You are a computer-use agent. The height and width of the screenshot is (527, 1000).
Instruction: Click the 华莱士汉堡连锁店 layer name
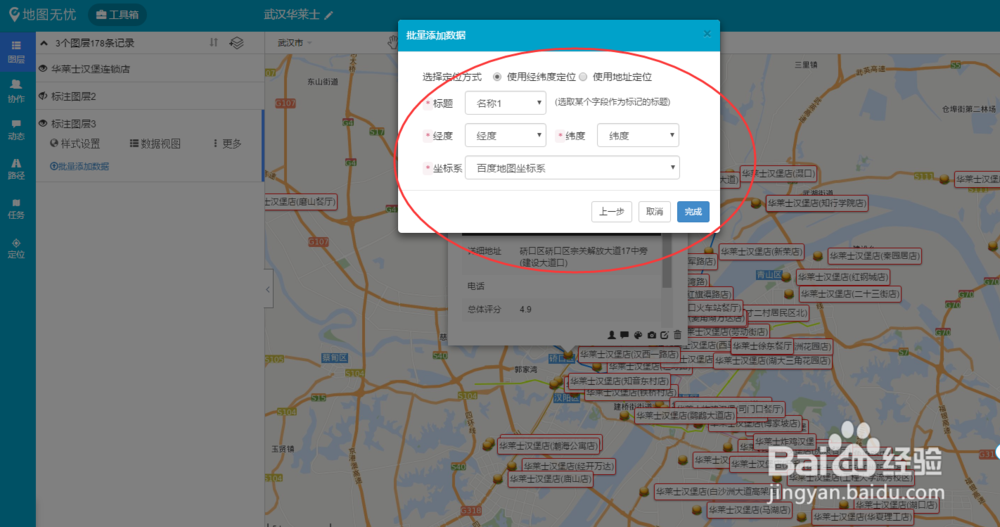click(x=91, y=69)
